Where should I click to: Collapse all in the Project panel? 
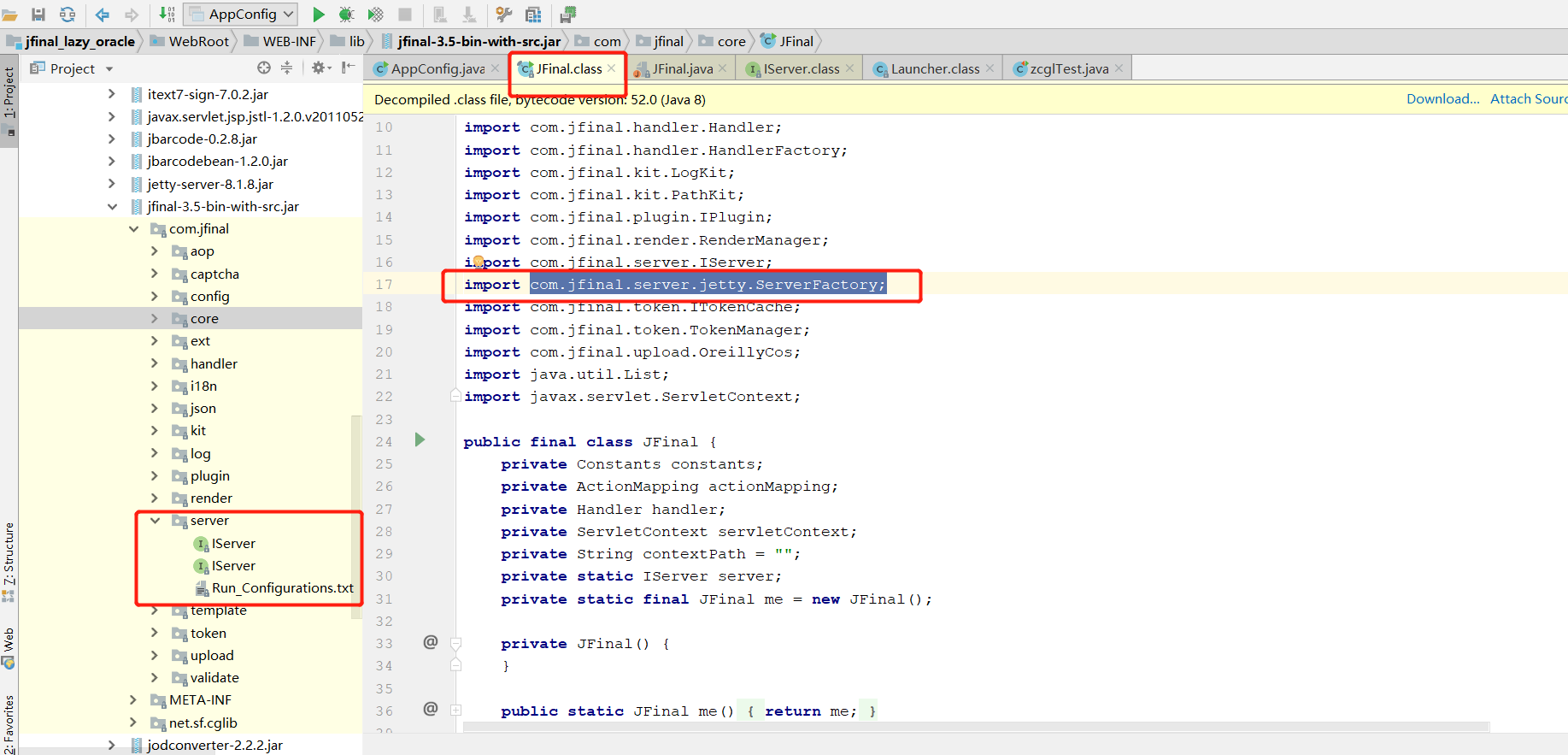pos(287,68)
